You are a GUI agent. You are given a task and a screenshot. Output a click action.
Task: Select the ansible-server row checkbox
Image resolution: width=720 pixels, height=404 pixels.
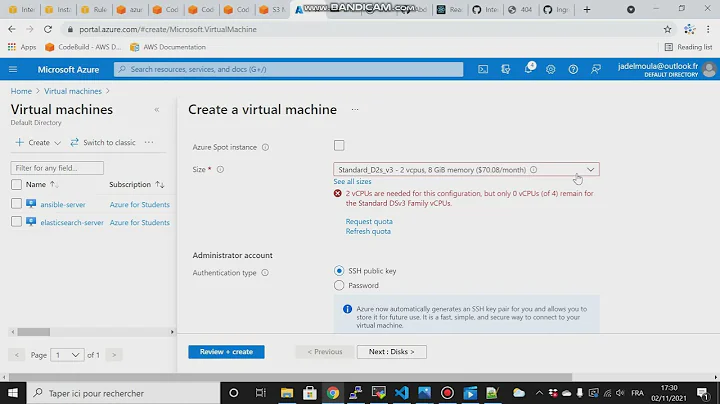tap(16, 204)
